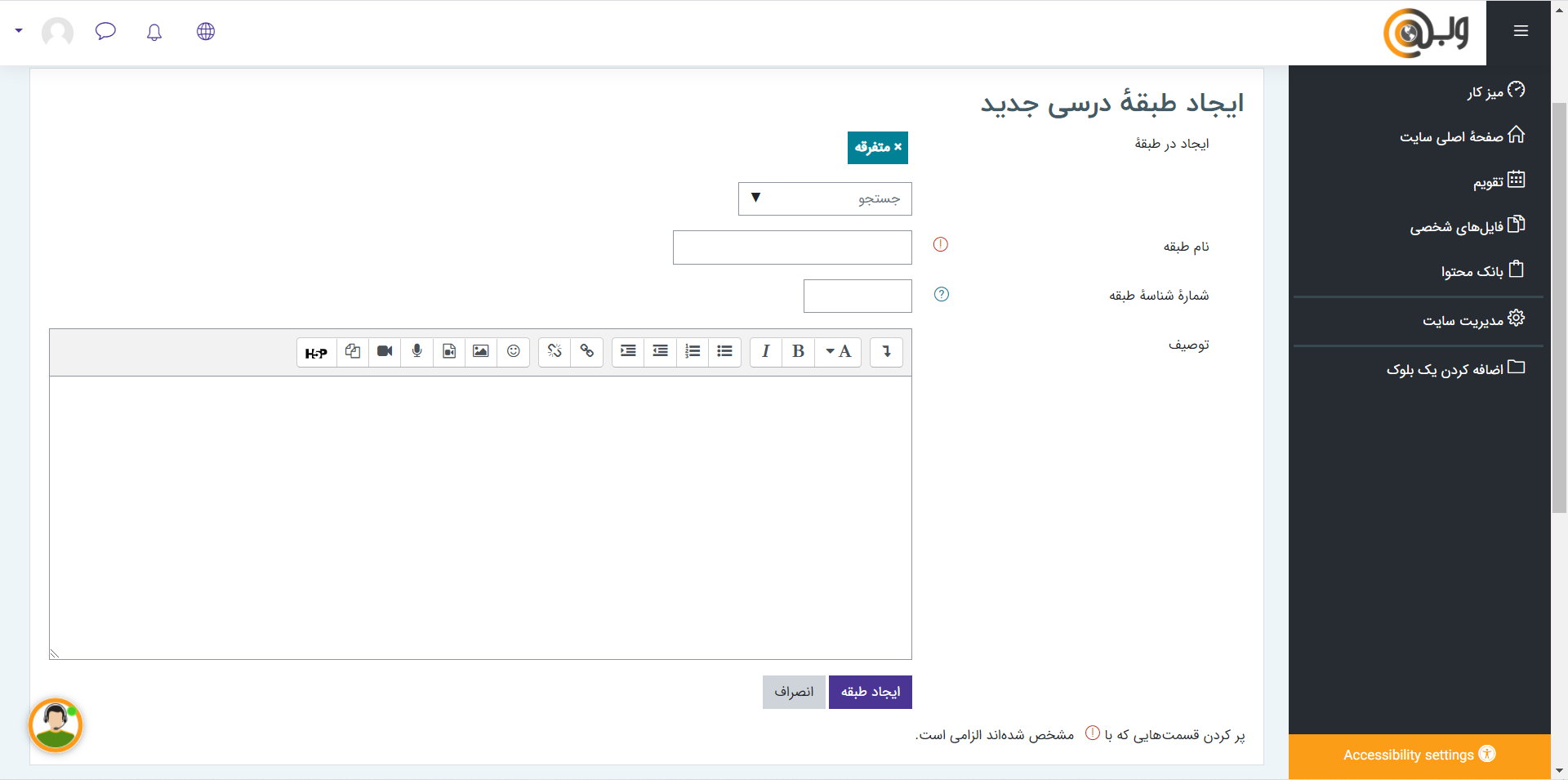Image resolution: width=1568 pixels, height=780 pixels.
Task: Click the انصراف cancel button
Action: tap(794, 692)
